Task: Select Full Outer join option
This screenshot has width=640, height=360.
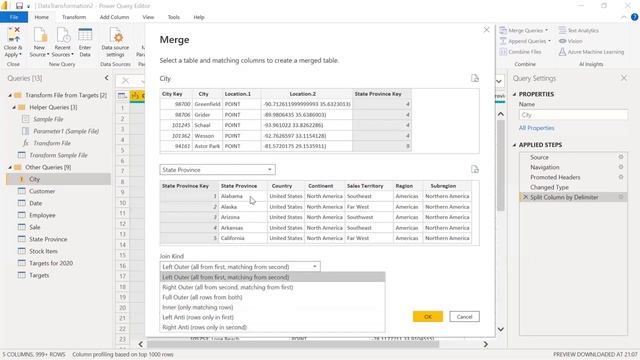Action: 272,297
